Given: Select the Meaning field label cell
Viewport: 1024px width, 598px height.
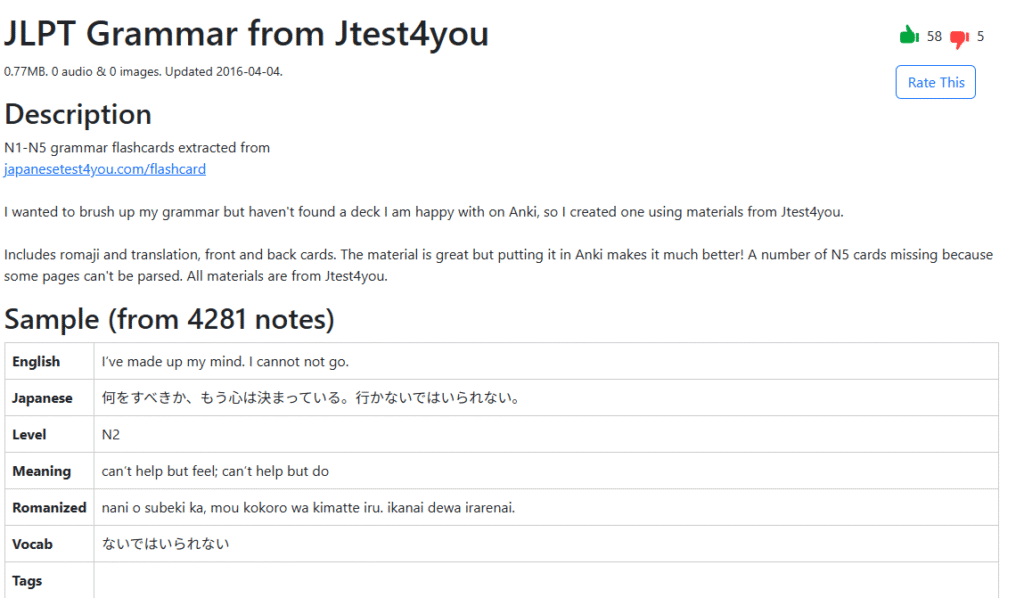Looking at the screenshot, I should click(50, 471).
